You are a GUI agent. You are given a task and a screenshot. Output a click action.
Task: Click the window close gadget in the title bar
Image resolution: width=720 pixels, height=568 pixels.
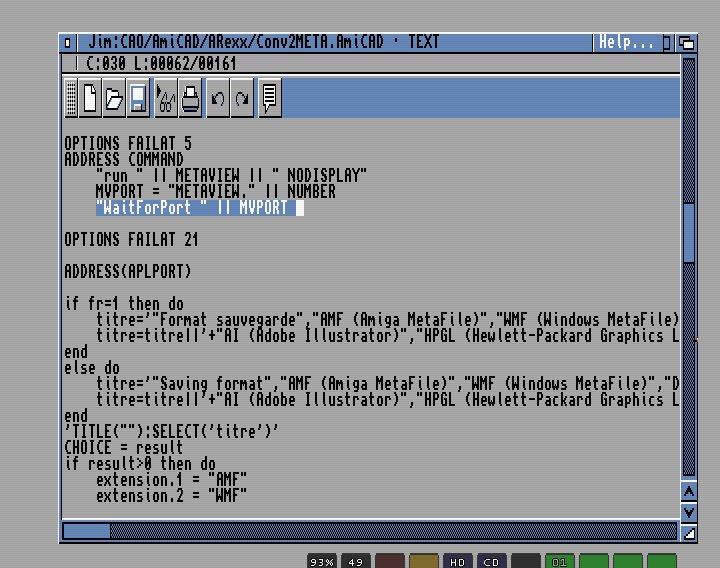tap(68, 43)
